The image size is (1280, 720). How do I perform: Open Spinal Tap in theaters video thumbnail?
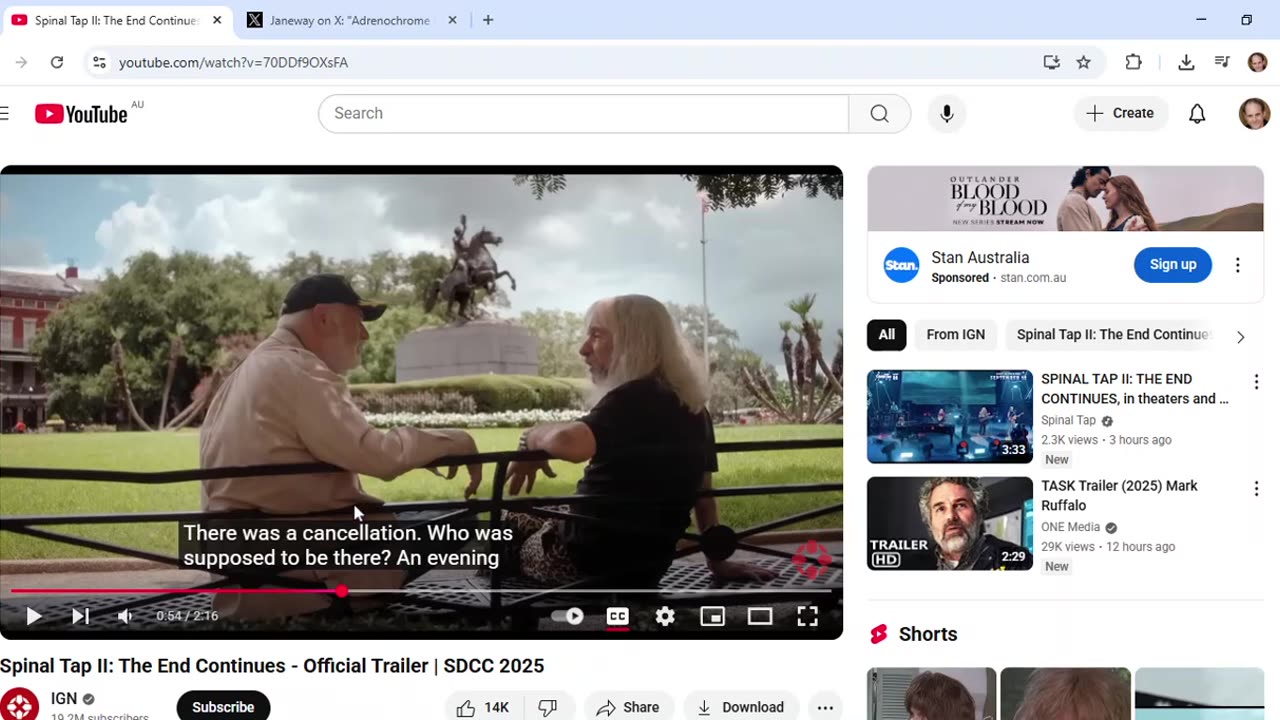tap(950, 417)
